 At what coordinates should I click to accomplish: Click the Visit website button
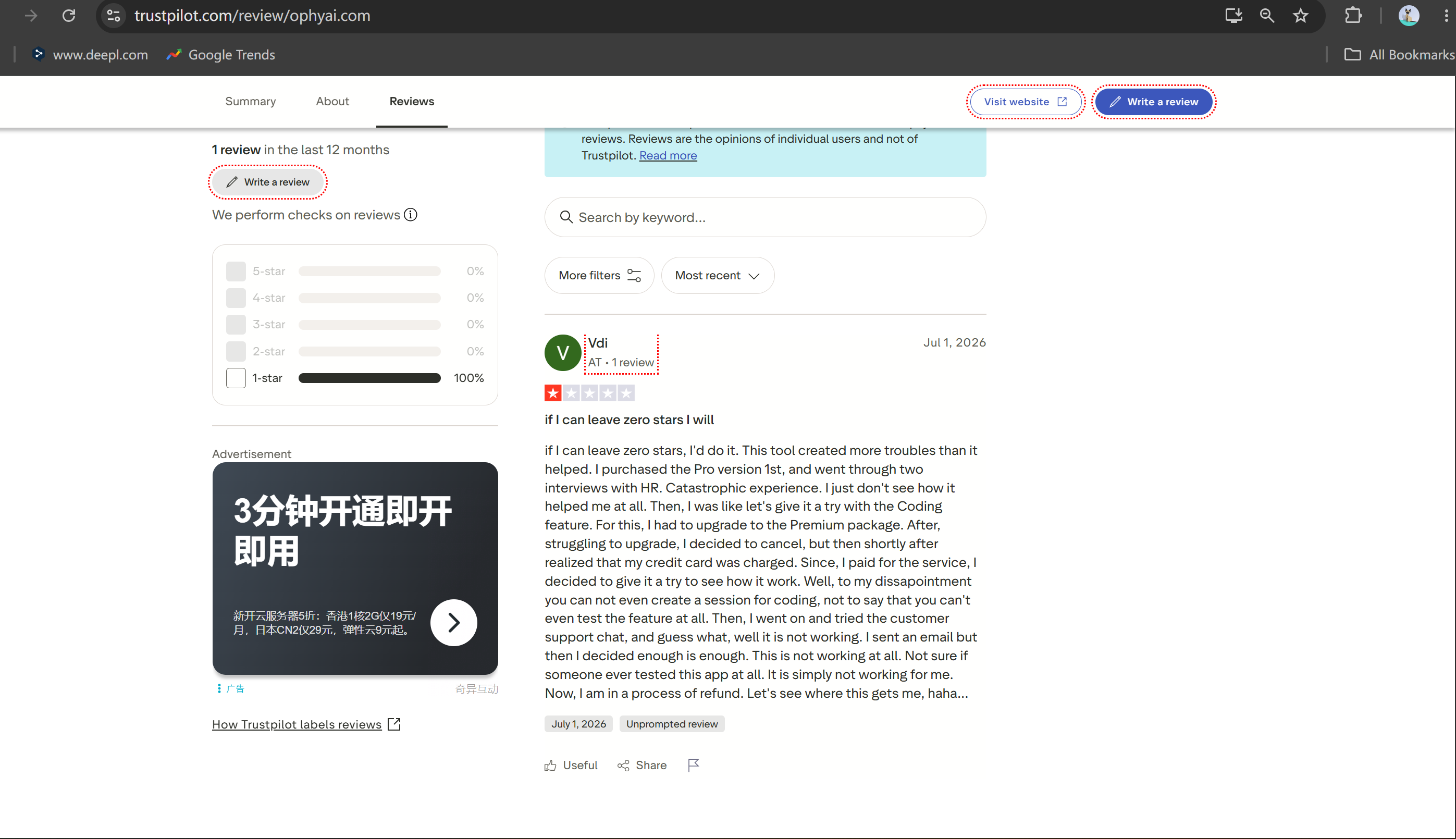(x=1026, y=102)
